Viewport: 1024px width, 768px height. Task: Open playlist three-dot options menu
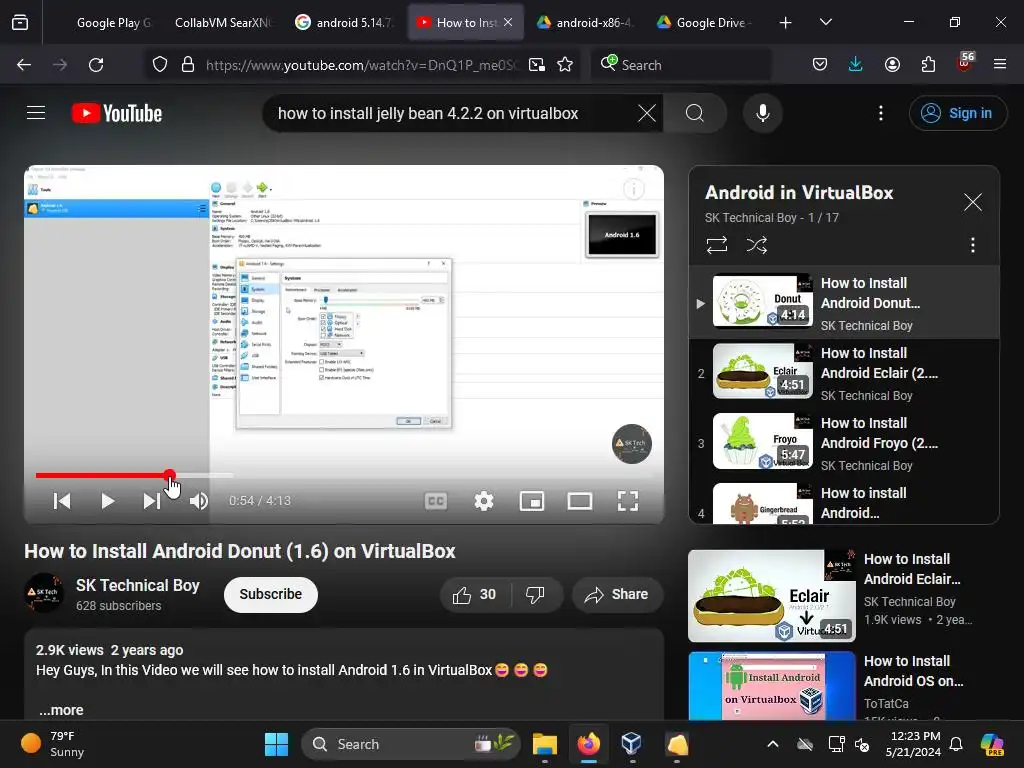click(972, 245)
